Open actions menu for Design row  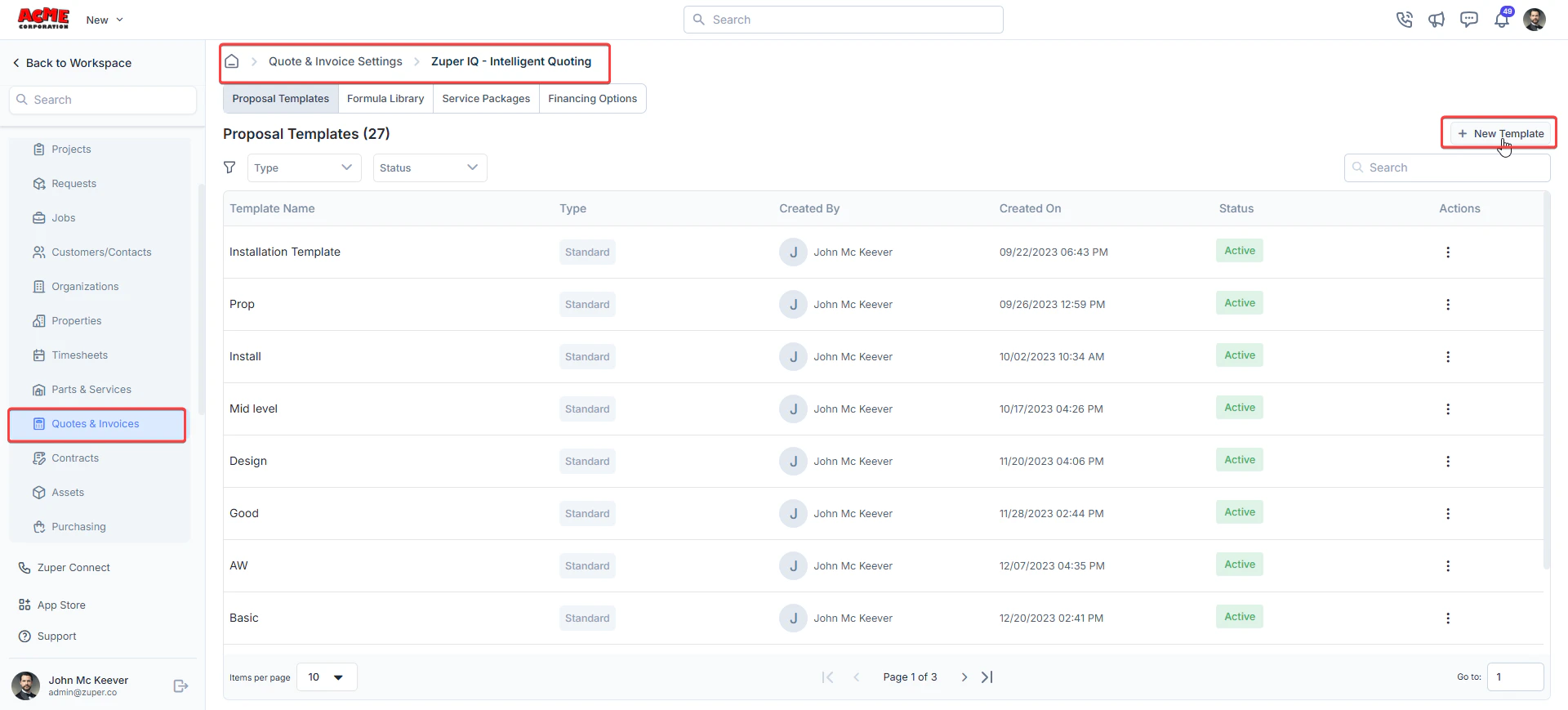pyautogui.click(x=1448, y=462)
